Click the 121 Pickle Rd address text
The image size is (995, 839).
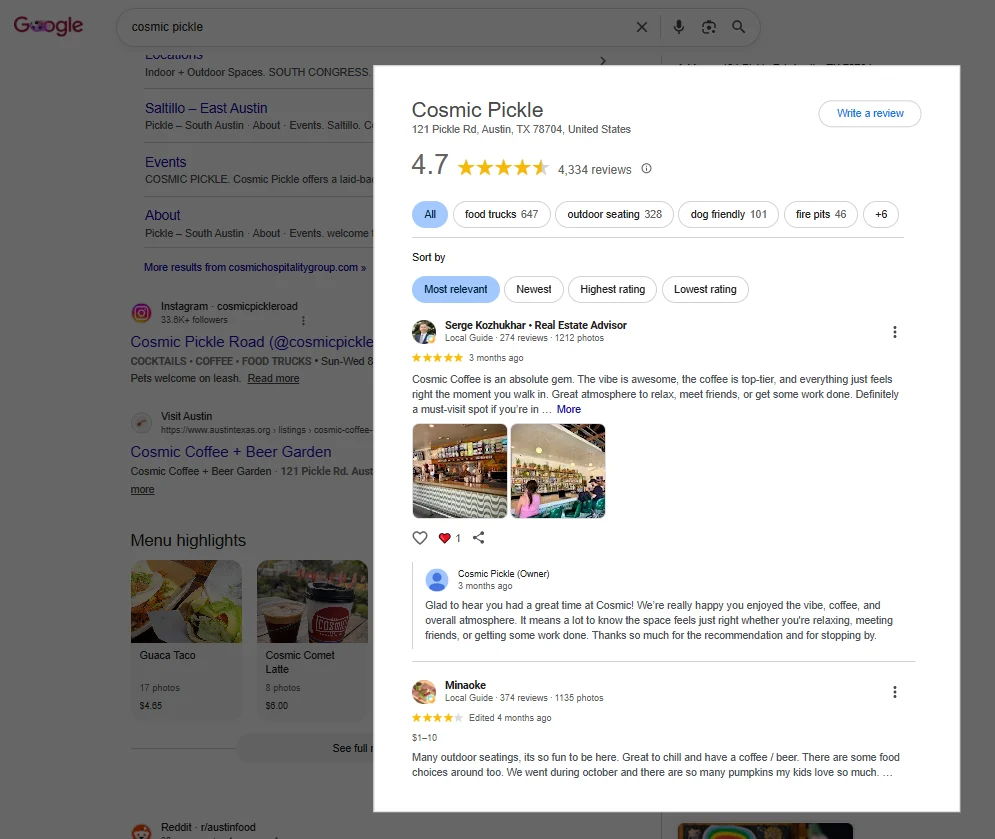click(x=521, y=129)
